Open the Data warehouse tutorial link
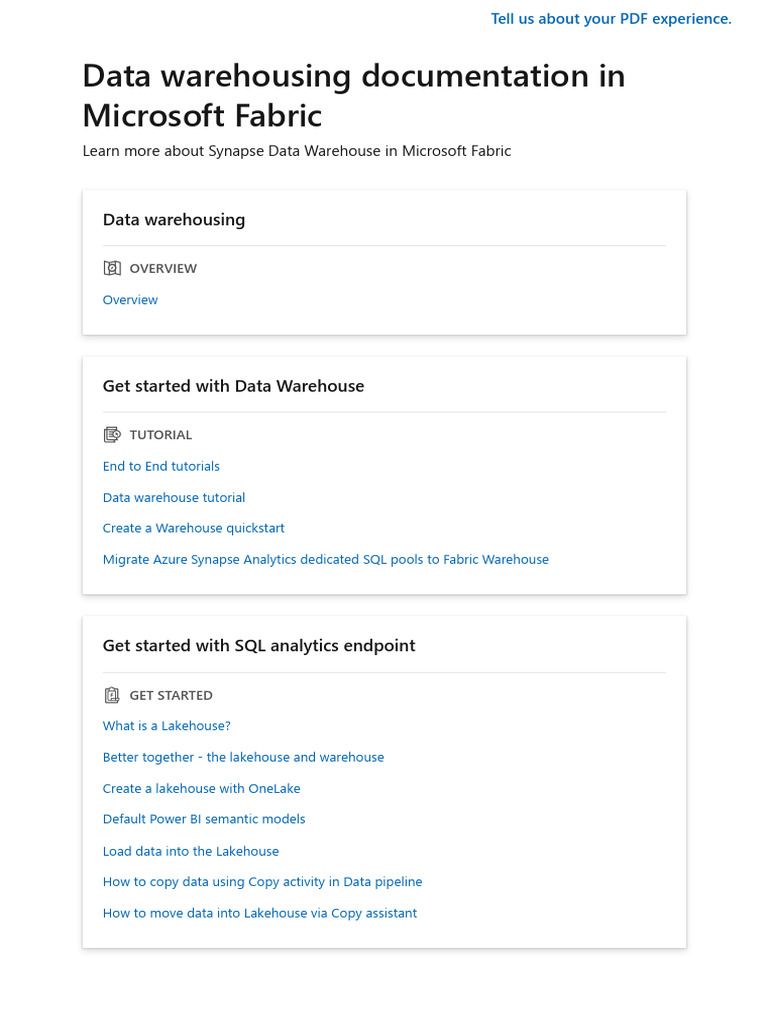 coord(174,497)
